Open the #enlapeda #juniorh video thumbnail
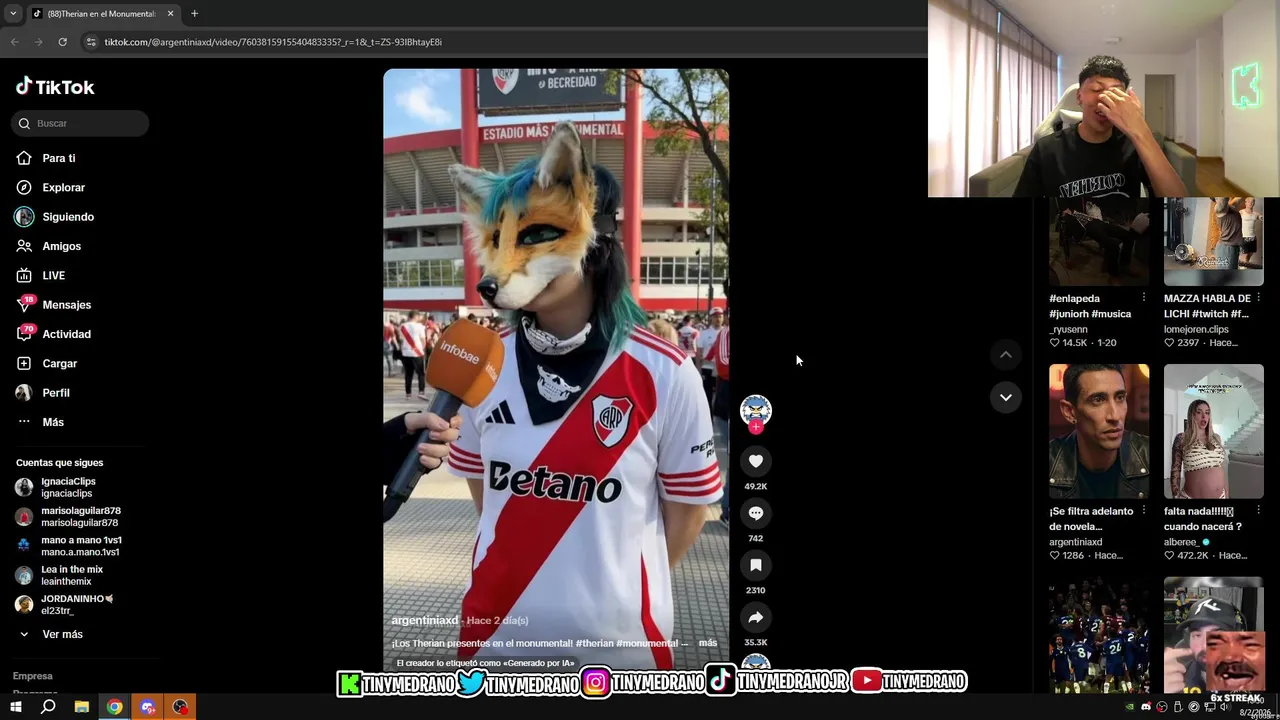 pos(1099,241)
